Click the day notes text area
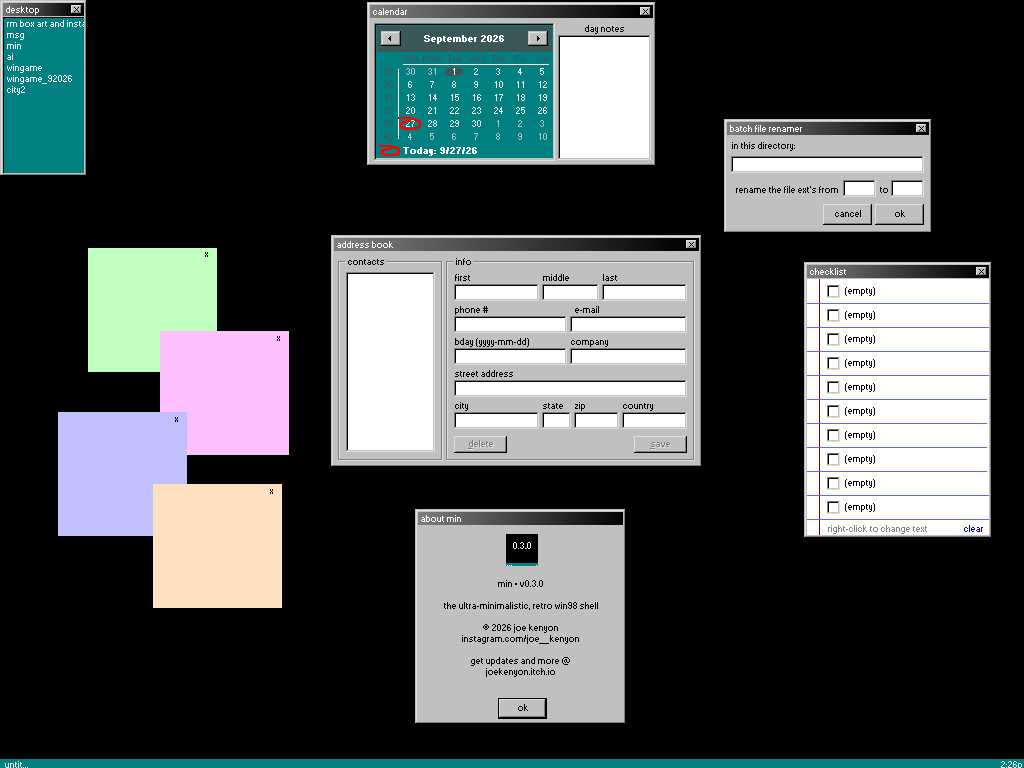 (605, 97)
